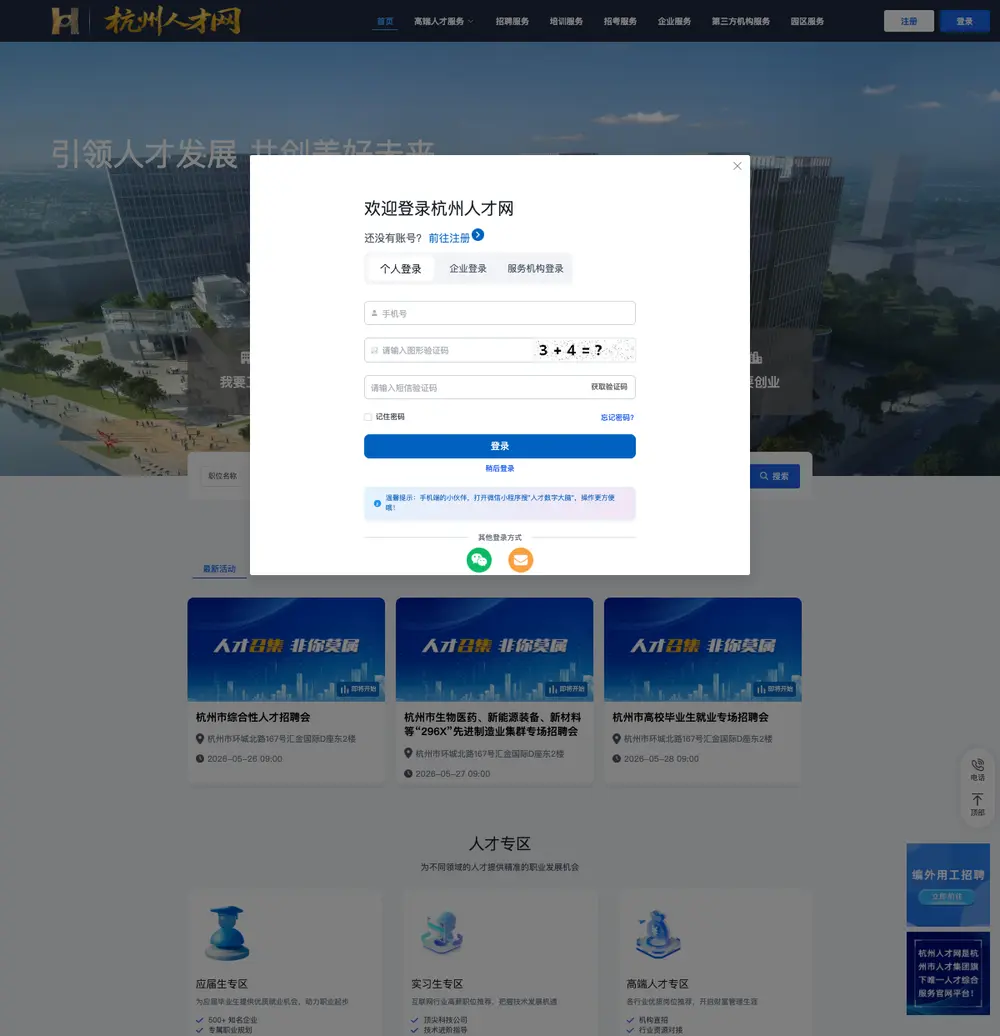Click the 登录 button in header
The image size is (1000, 1036).
click(x=964, y=21)
